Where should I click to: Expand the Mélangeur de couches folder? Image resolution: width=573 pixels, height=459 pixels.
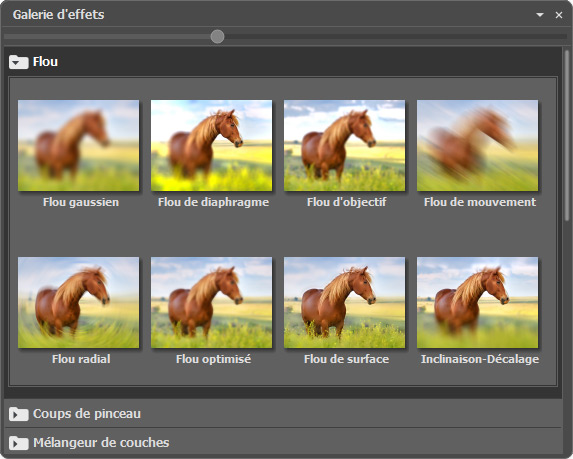pos(19,443)
